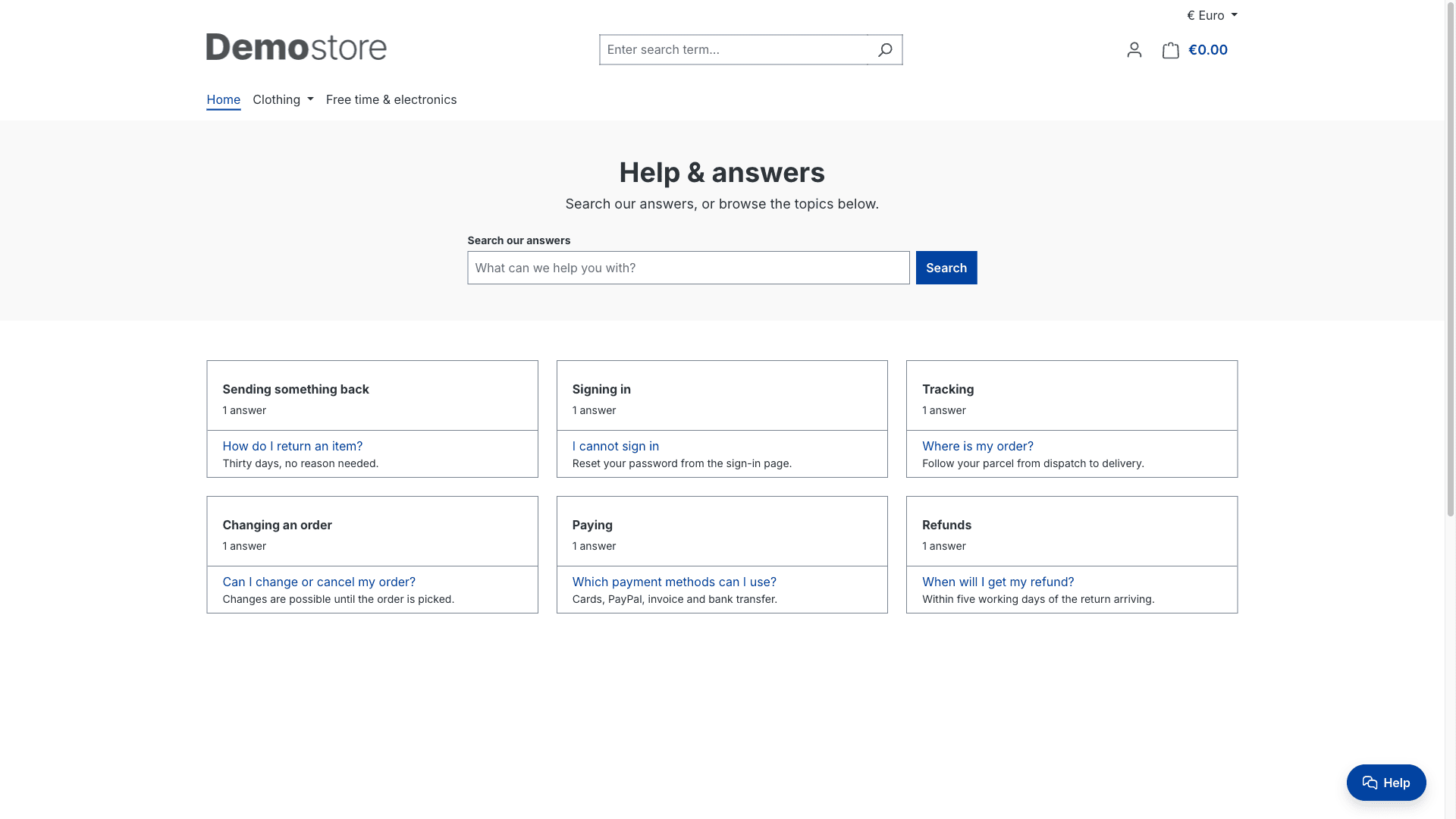
Task: Click the header search magnifier icon
Action: point(884,50)
